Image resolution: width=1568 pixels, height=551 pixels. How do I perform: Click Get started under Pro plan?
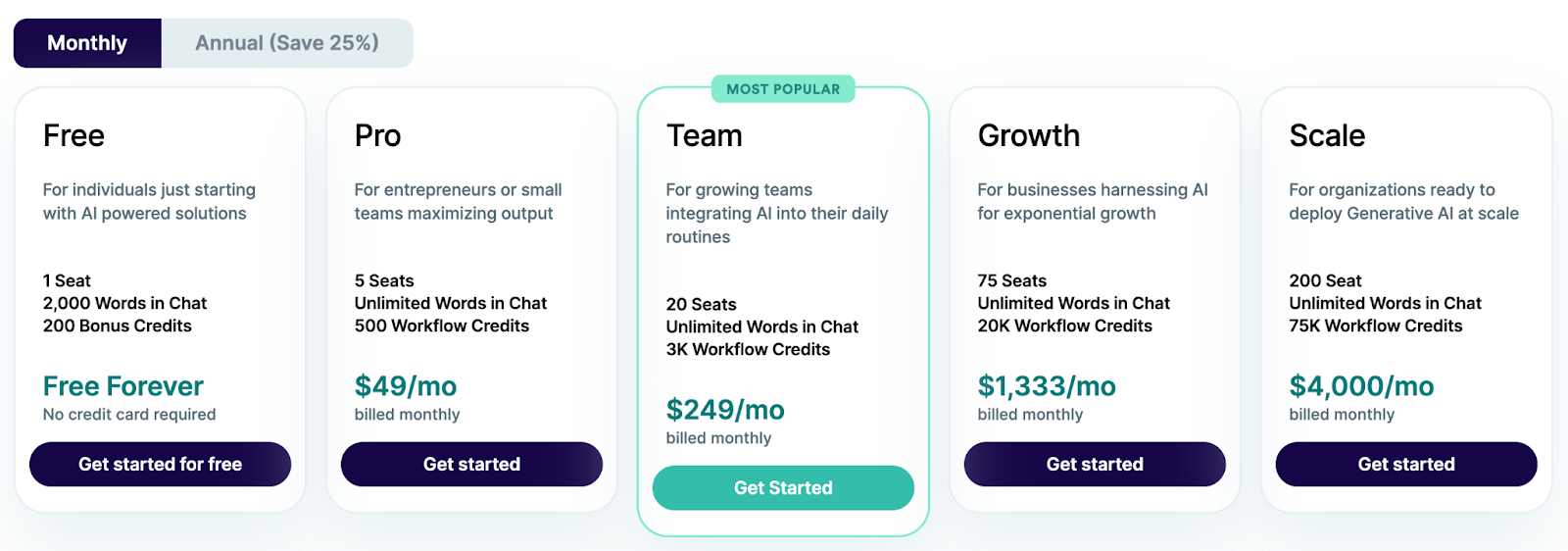point(471,464)
